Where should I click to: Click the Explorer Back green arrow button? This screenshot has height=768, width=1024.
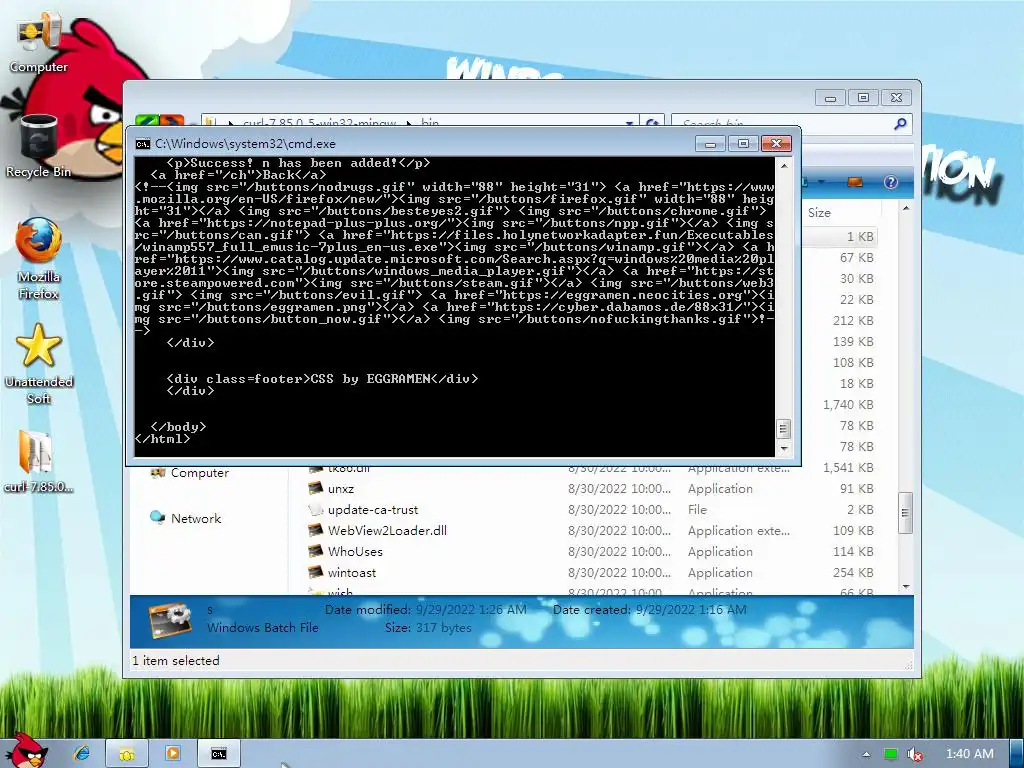click(x=148, y=120)
